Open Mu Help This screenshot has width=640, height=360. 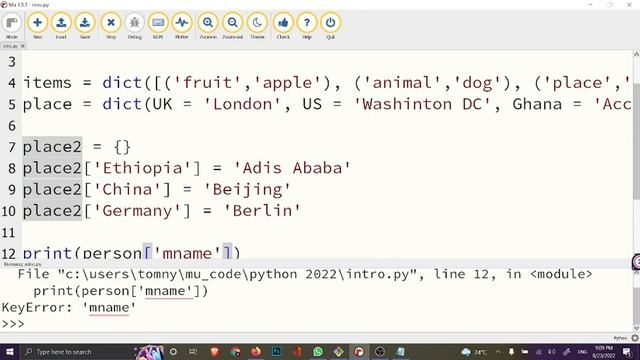pos(307,25)
